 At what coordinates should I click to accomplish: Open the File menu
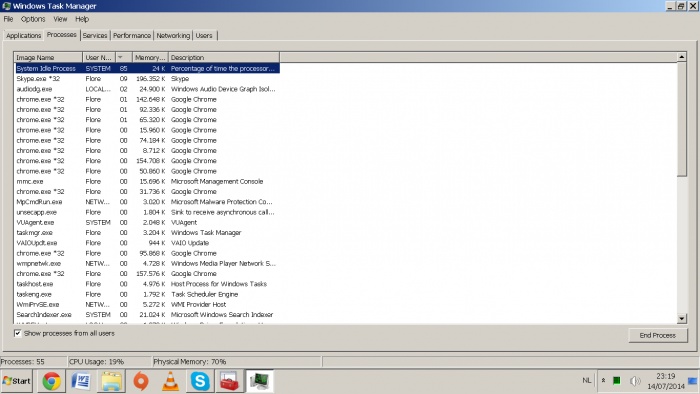pos(8,19)
